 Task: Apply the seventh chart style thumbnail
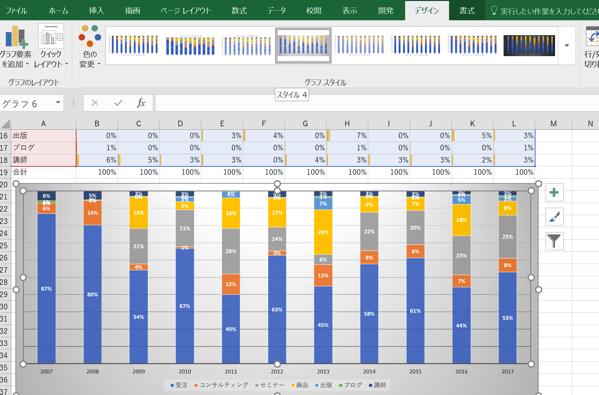[473, 45]
